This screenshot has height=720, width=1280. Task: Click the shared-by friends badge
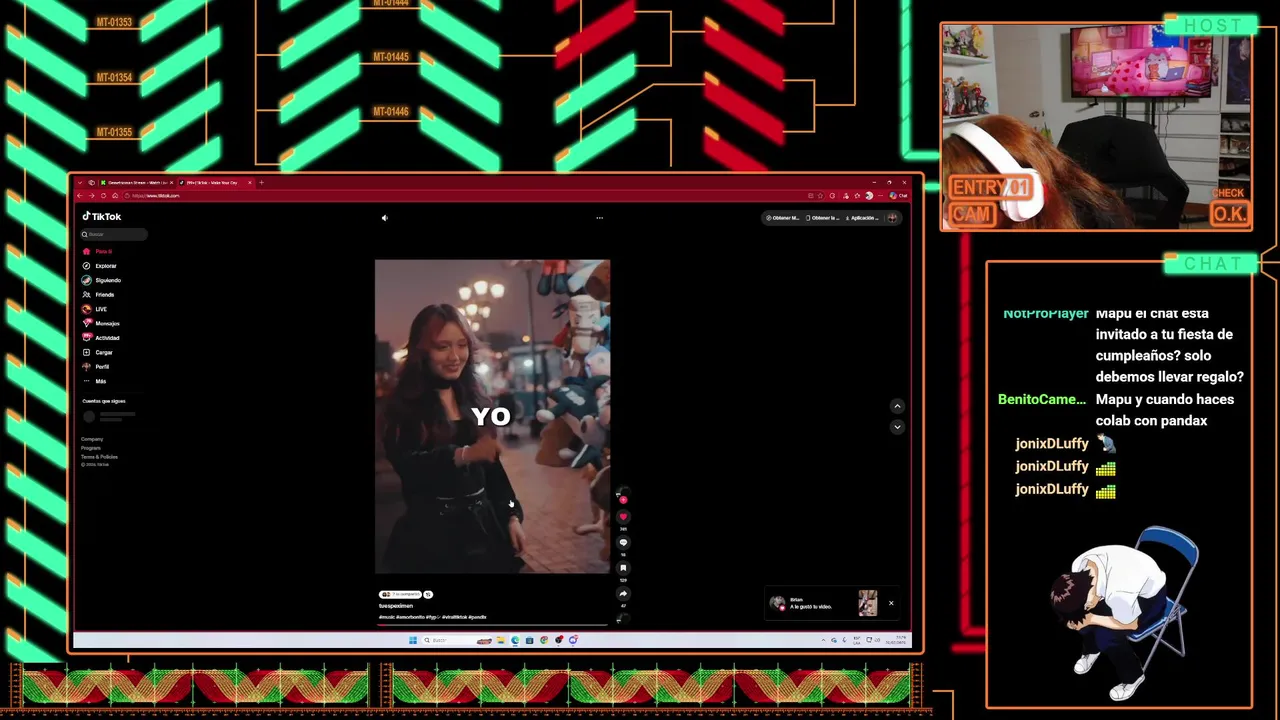(x=400, y=594)
